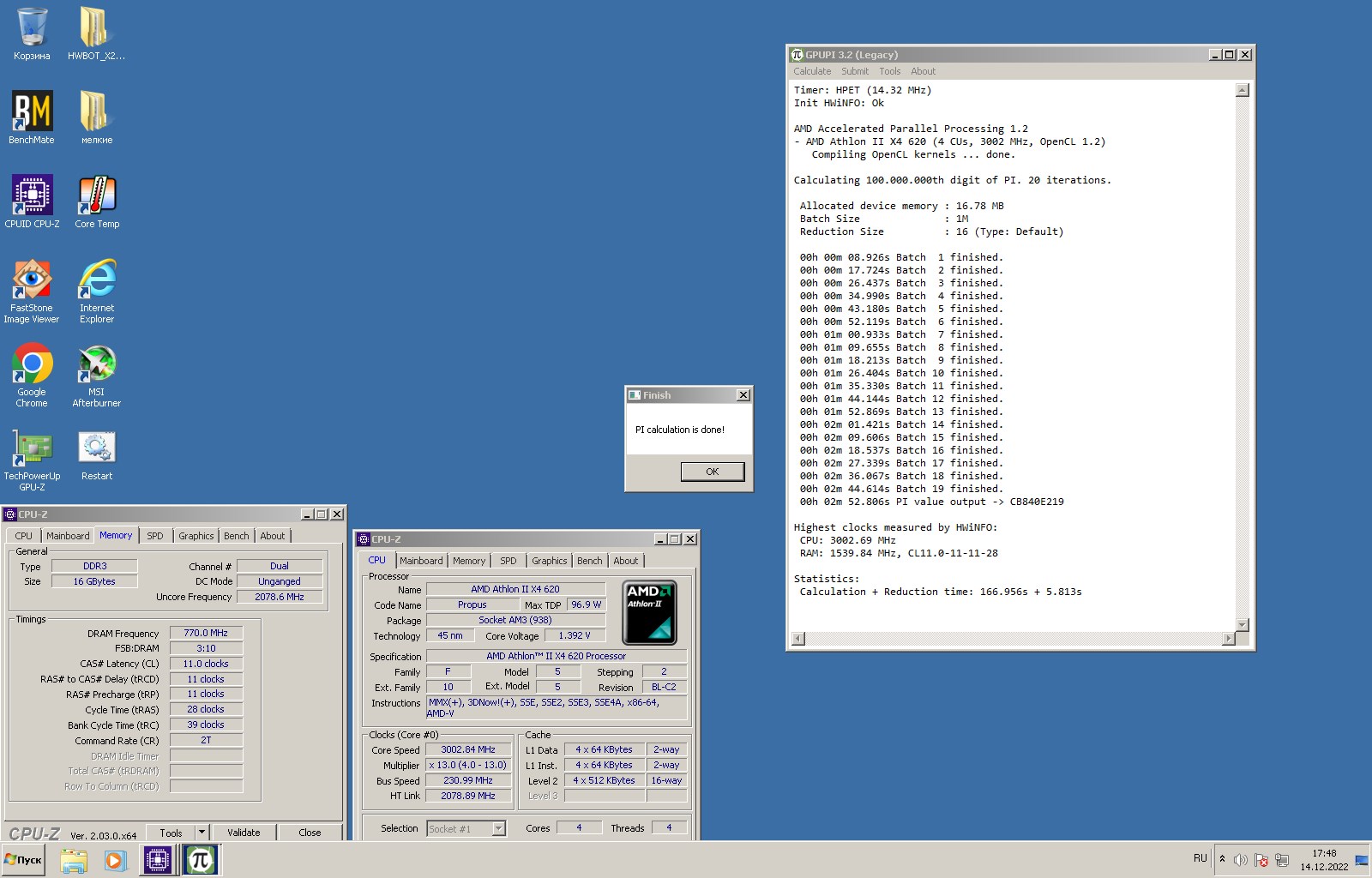Image resolution: width=1372 pixels, height=878 pixels.
Task: Click the DRAM Frequency 770.0 MHz value
Action: point(206,633)
